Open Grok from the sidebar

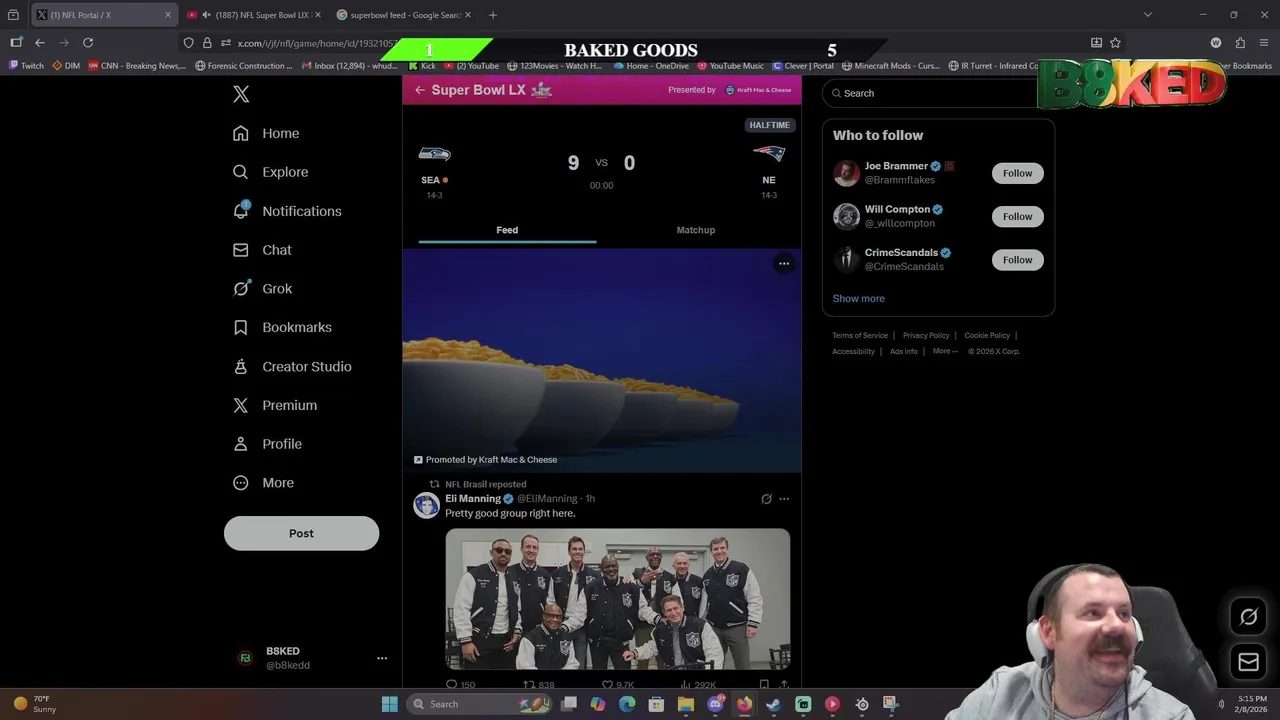pos(262,289)
